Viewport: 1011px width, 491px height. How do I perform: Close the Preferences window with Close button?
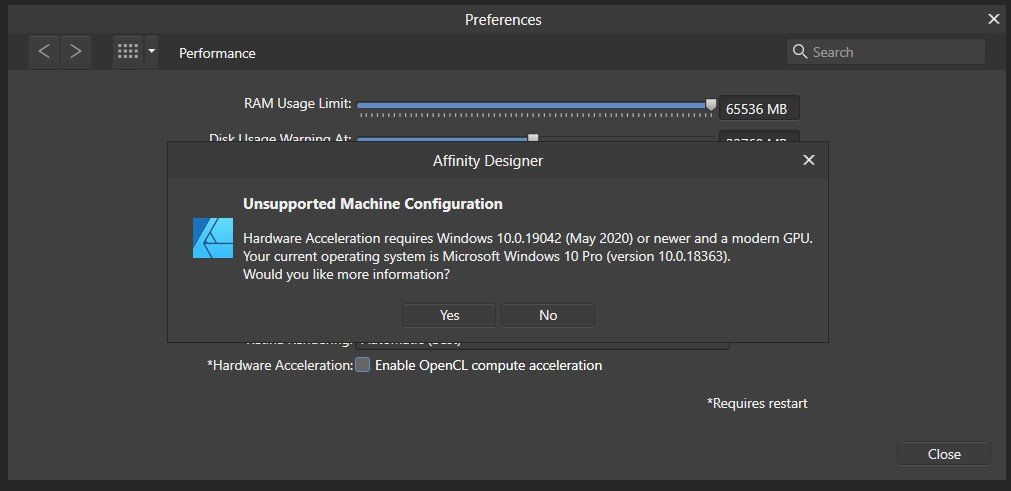(944, 454)
